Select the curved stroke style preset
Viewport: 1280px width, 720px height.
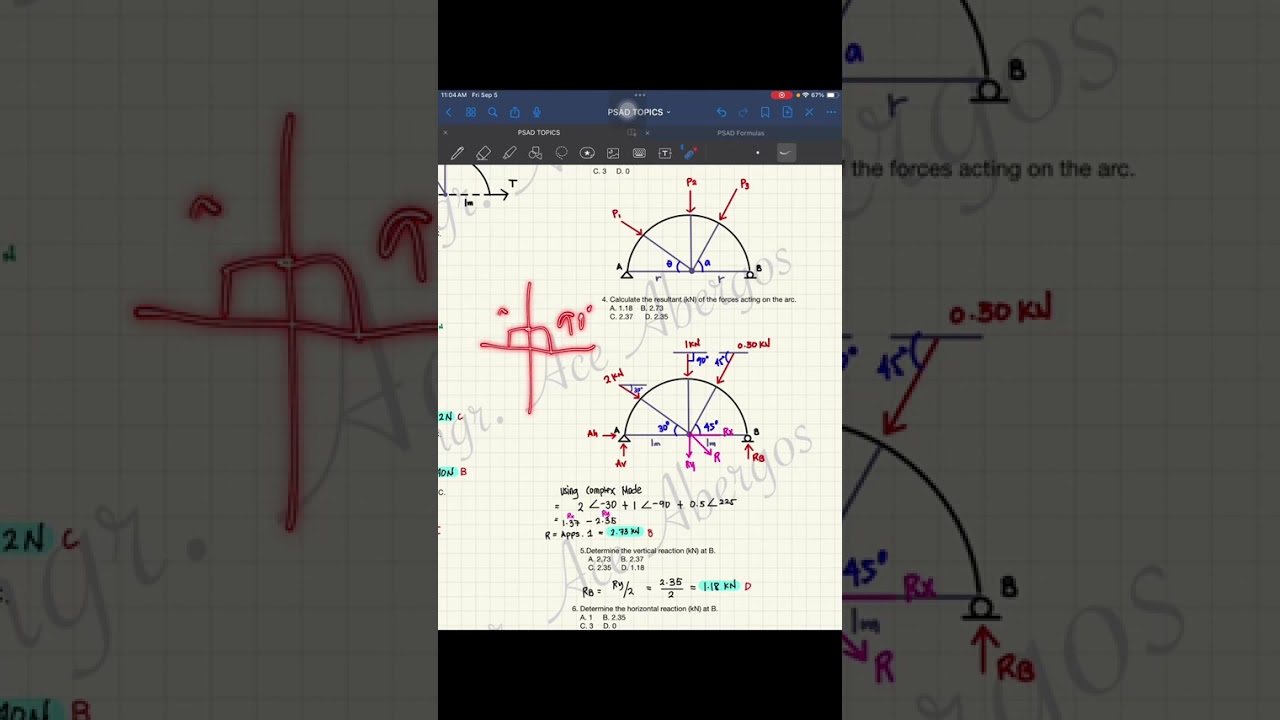pos(785,153)
